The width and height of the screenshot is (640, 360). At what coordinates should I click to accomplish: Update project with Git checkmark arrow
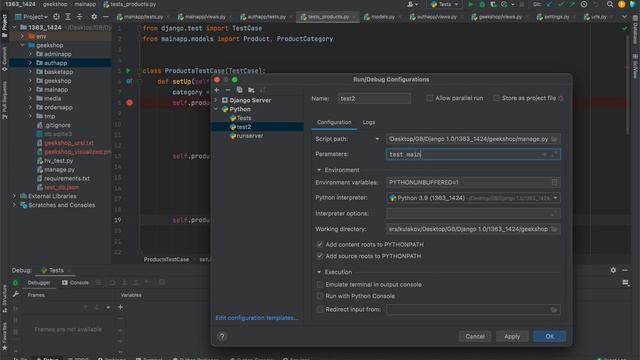[x=549, y=4]
